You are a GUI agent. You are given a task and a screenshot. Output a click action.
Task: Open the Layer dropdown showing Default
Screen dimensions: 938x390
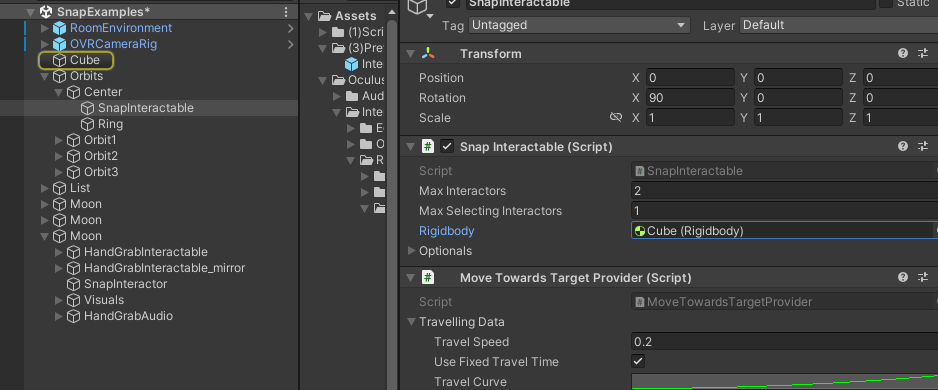pyautogui.click(x=839, y=25)
